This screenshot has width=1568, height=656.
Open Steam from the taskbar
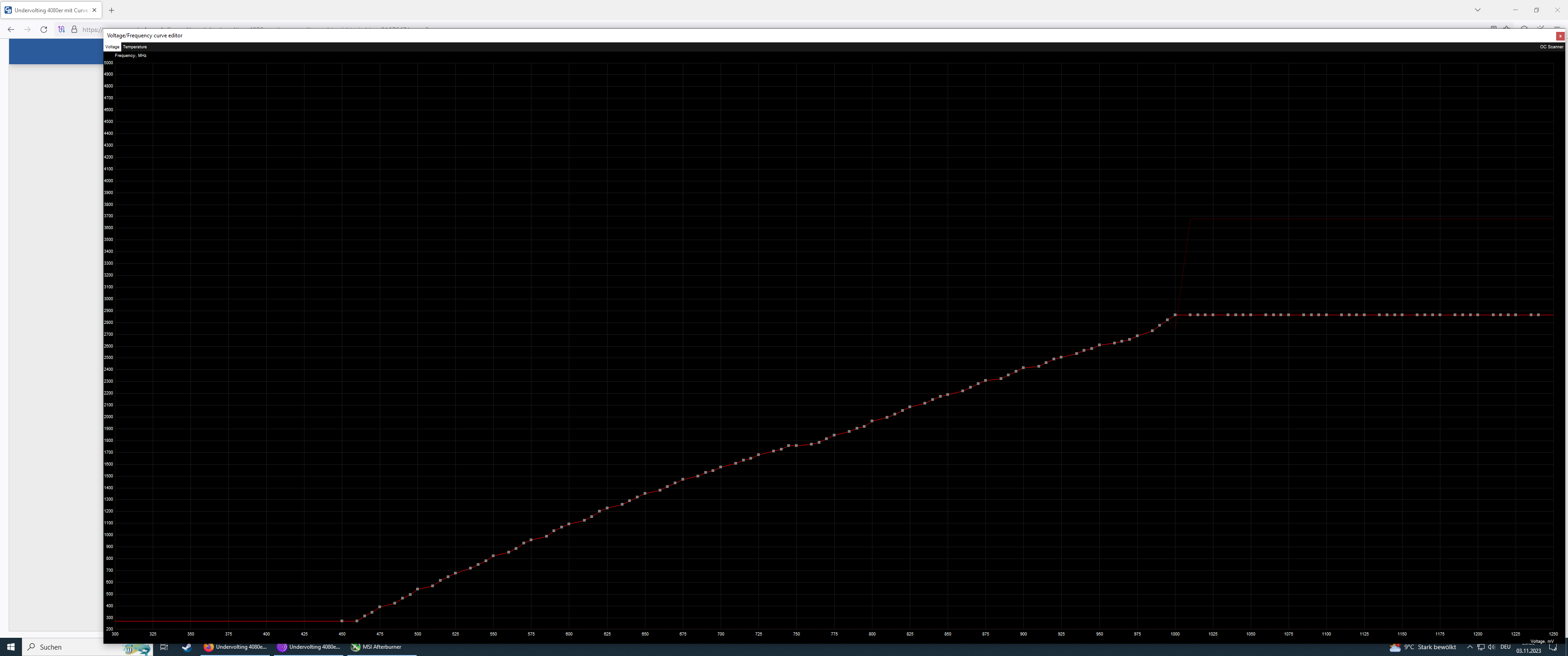pos(187,647)
